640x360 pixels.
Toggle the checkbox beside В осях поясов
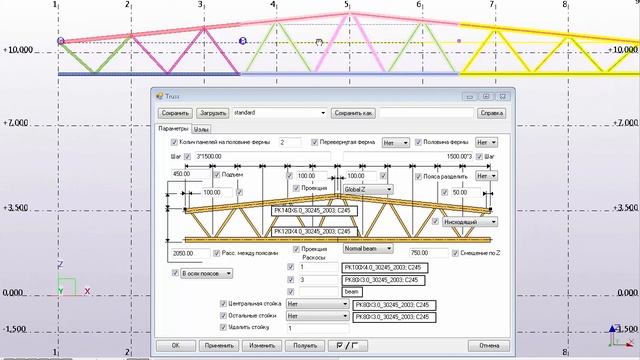pyautogui.click(x=175, y=273)
